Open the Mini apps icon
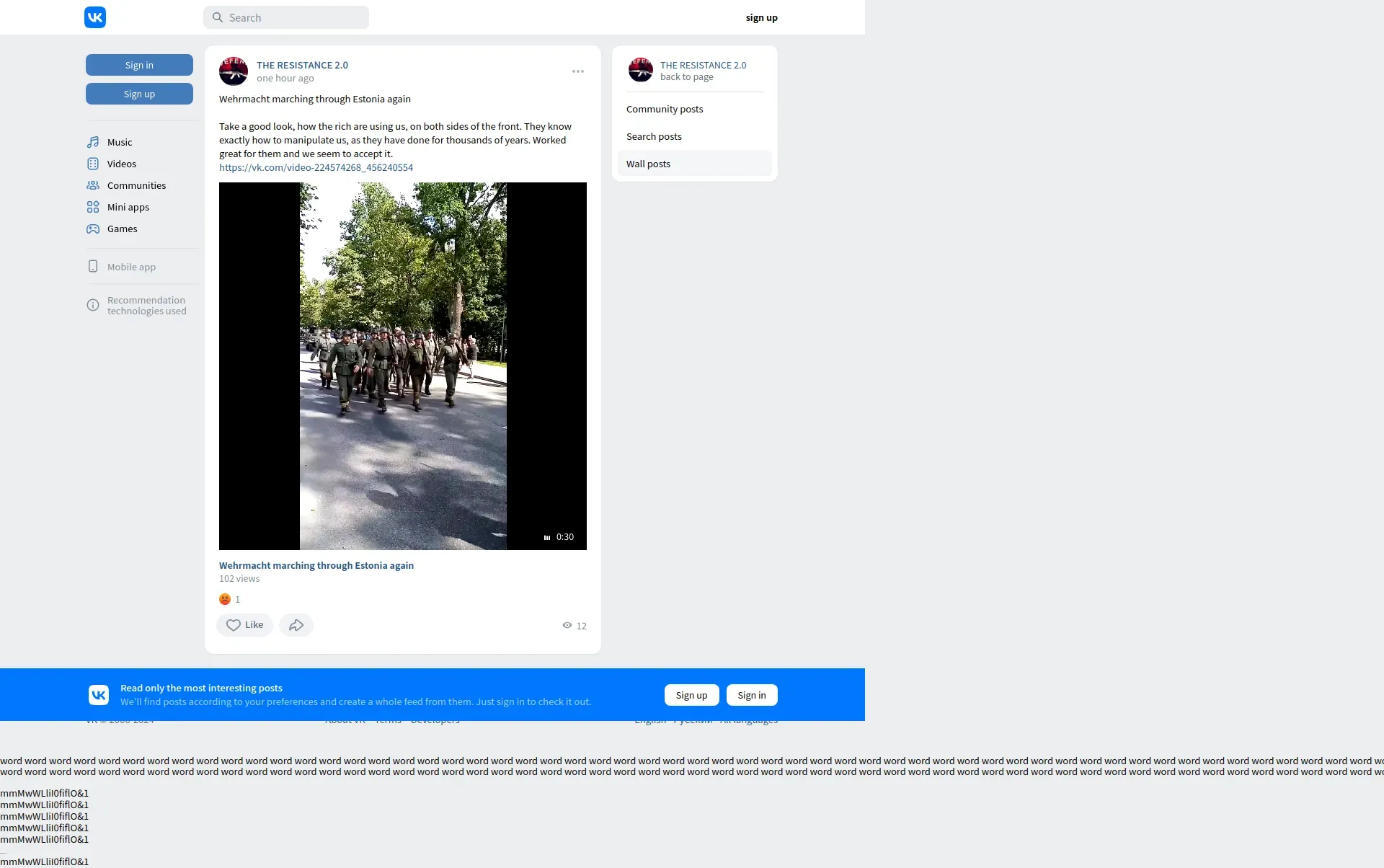 (x=93, y=207)
